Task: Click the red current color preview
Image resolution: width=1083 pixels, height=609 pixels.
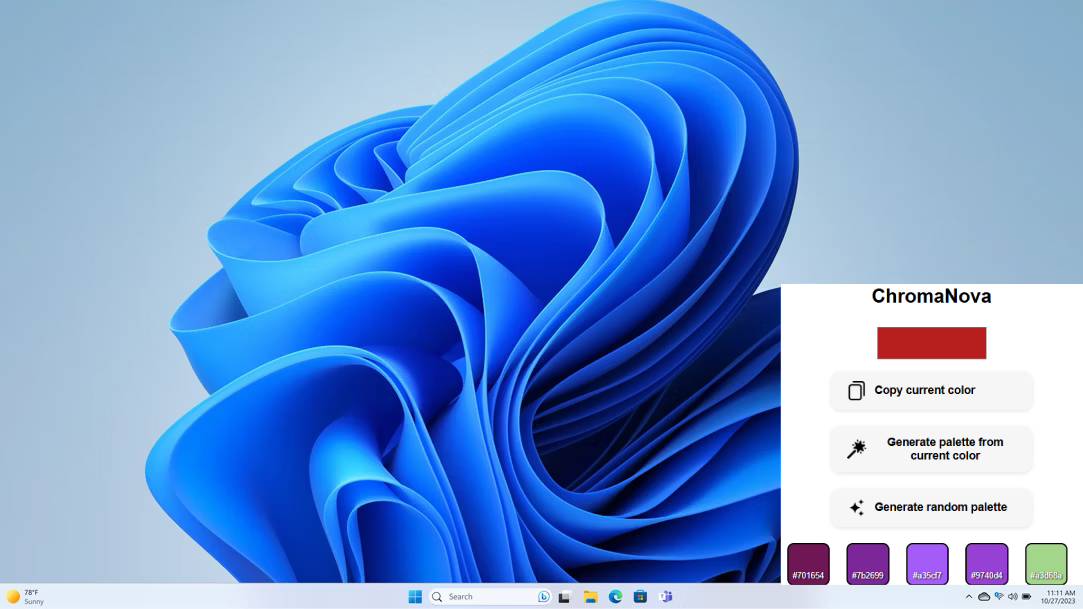Action: coord(932,343)
